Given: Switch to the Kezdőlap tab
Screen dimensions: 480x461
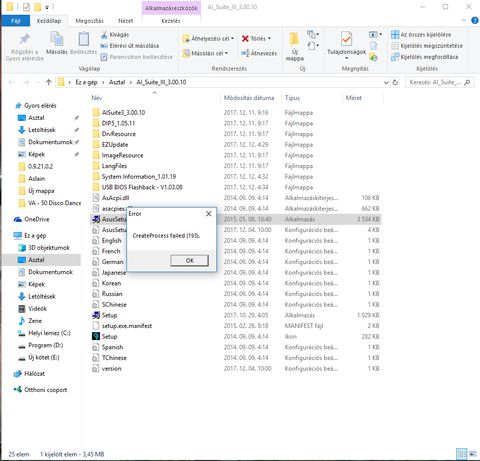Looking at the screenshot, I should pyautogui.click(x=49, y=21).
